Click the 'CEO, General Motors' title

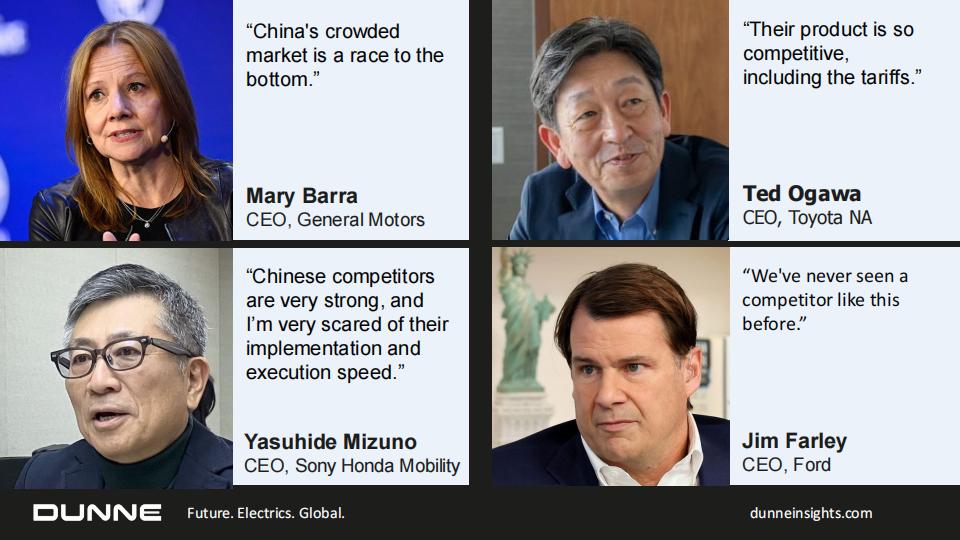point(335,220)
